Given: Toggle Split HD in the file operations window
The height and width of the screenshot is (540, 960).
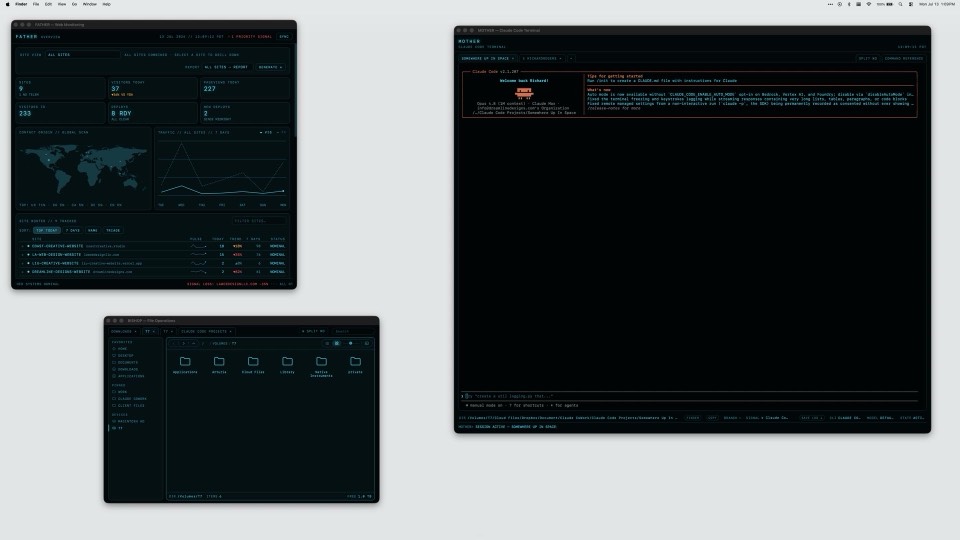Looking at the screenshot, I should tap(314, 331).
